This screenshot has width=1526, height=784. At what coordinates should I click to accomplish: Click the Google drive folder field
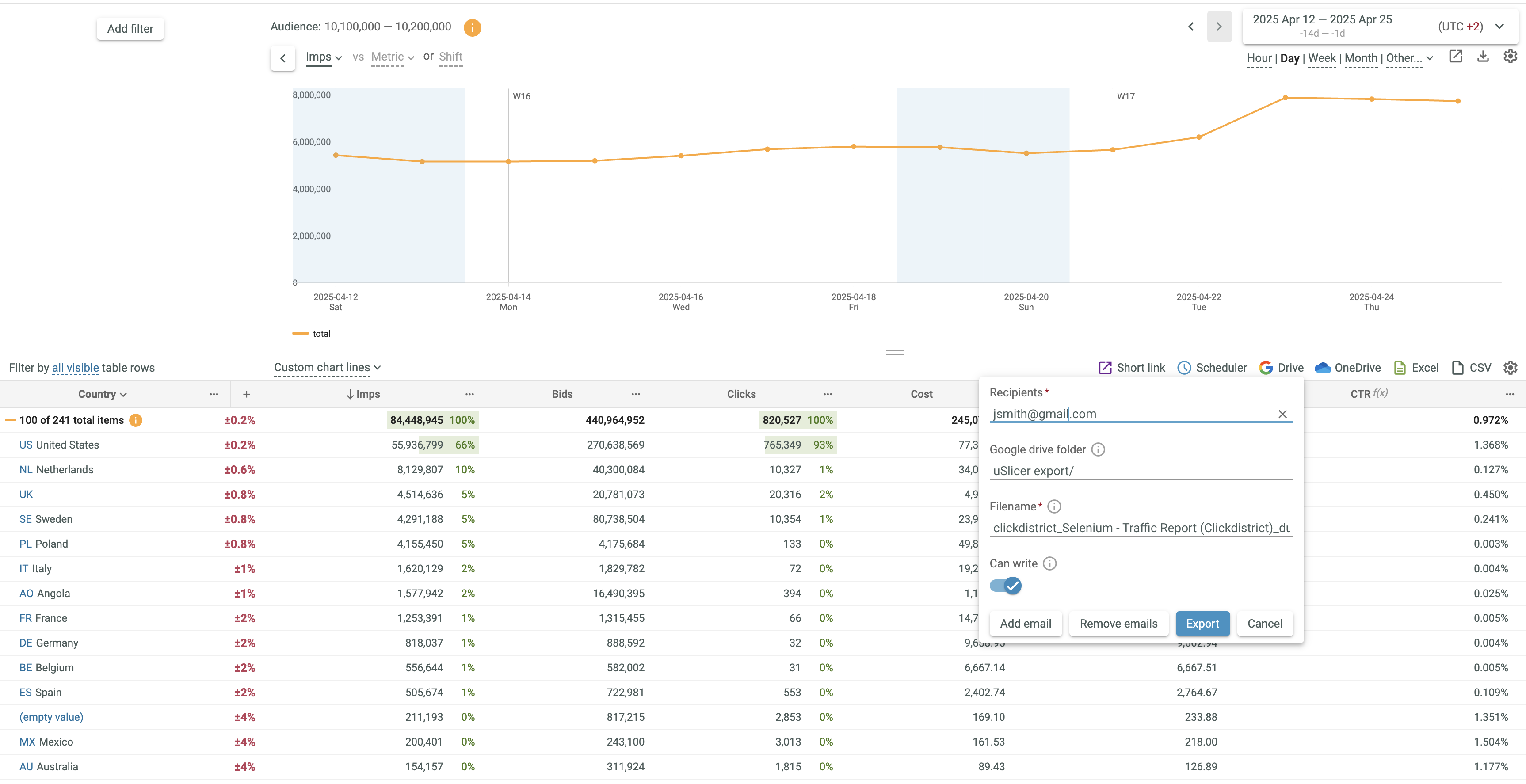tap(1141, 471)
